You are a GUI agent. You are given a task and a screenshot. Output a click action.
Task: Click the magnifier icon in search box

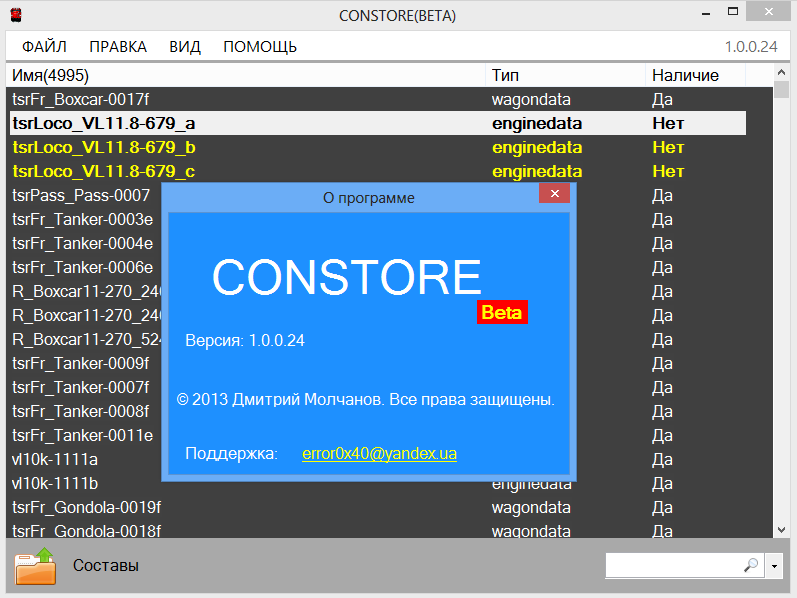point(750,566)
